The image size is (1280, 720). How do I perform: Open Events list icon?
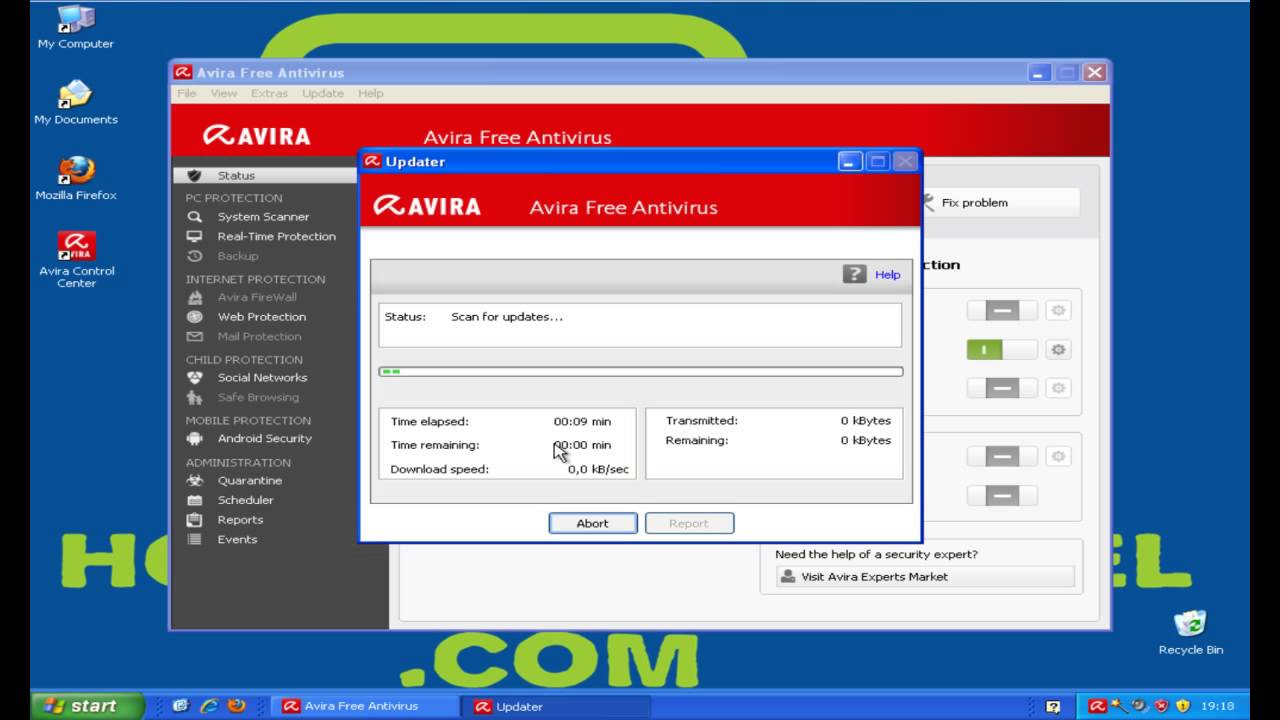[x=195, y=539]
